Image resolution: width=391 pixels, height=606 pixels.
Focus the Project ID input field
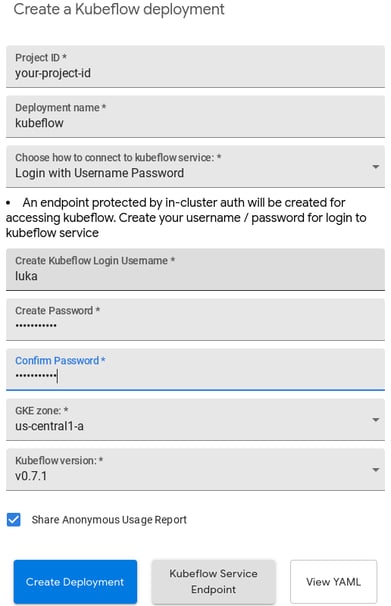click(196, 66)
